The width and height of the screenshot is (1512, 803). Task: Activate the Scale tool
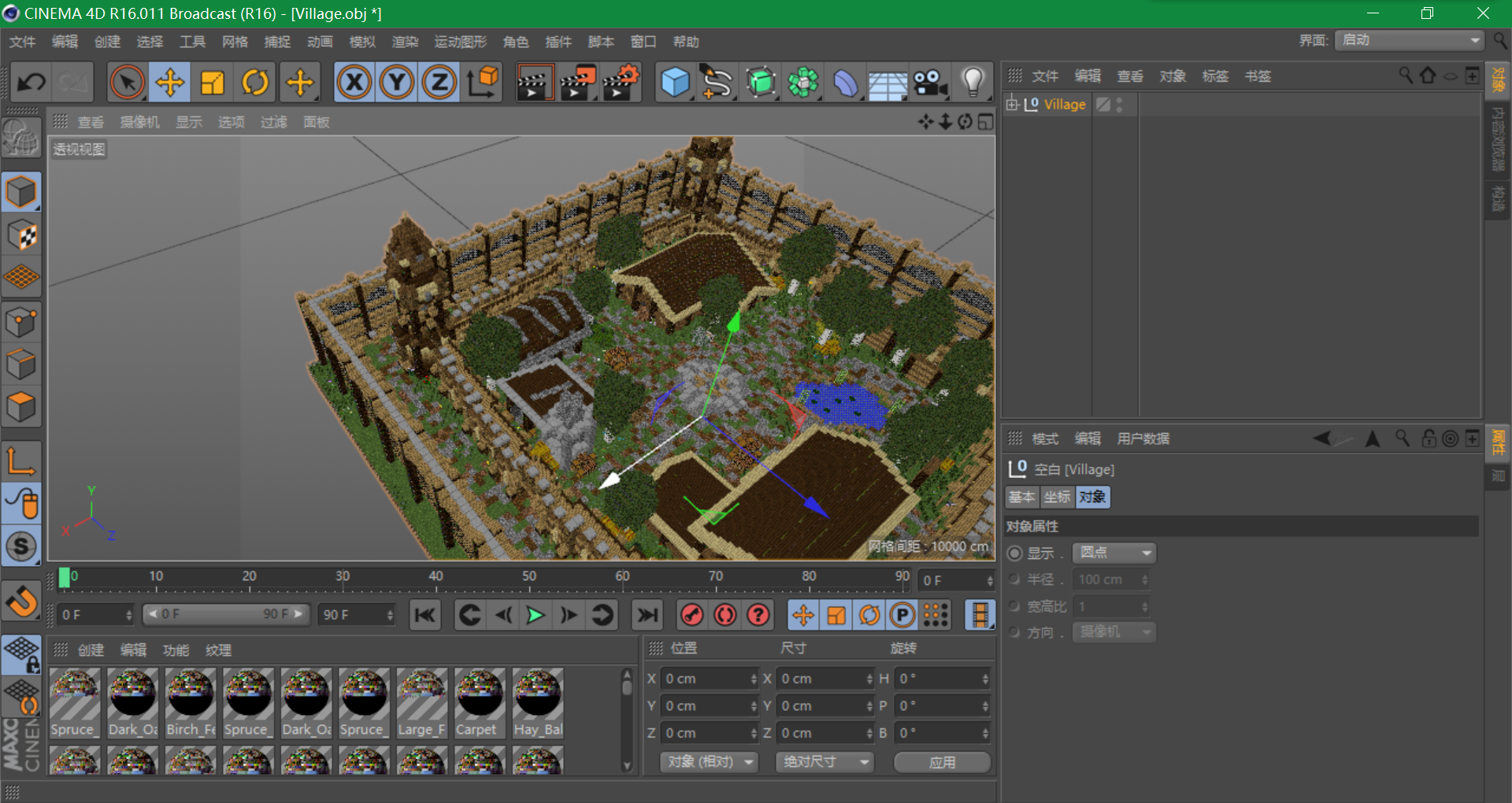212,82
